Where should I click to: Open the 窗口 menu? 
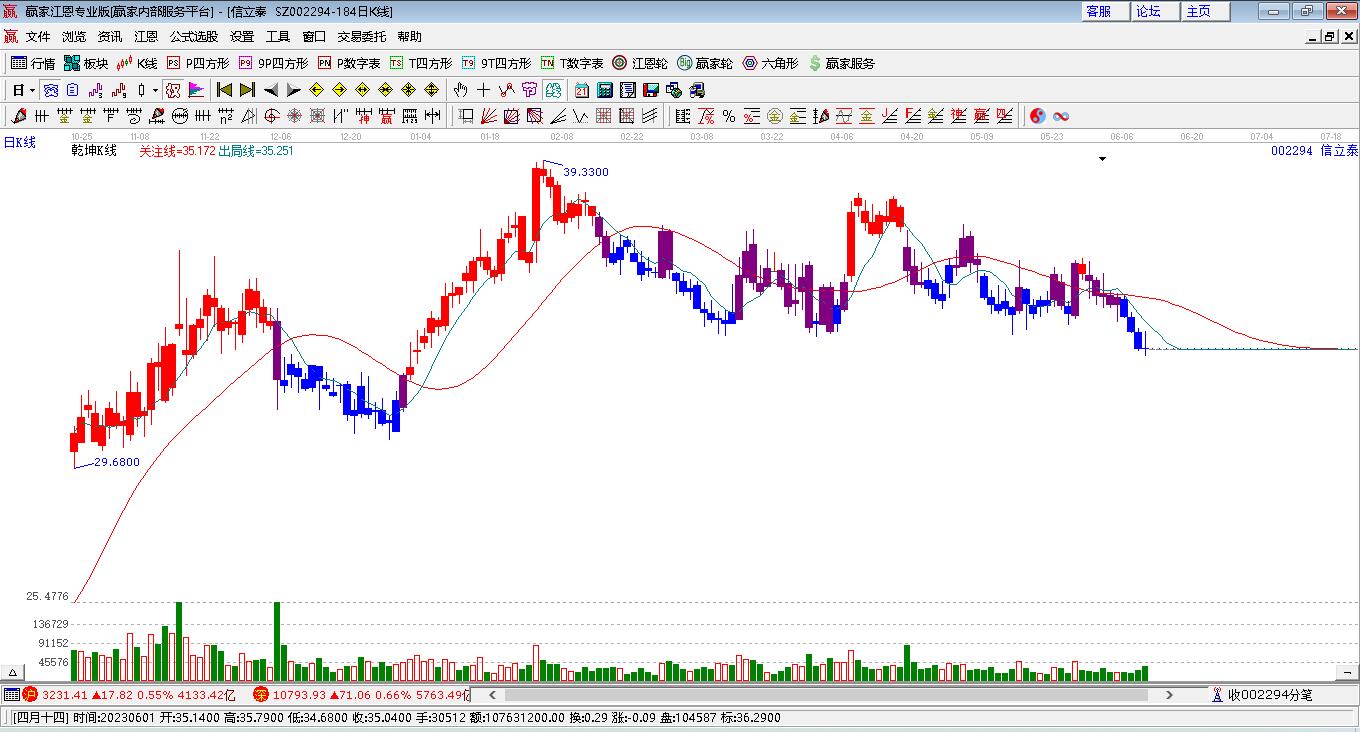[x=314, y=36]
